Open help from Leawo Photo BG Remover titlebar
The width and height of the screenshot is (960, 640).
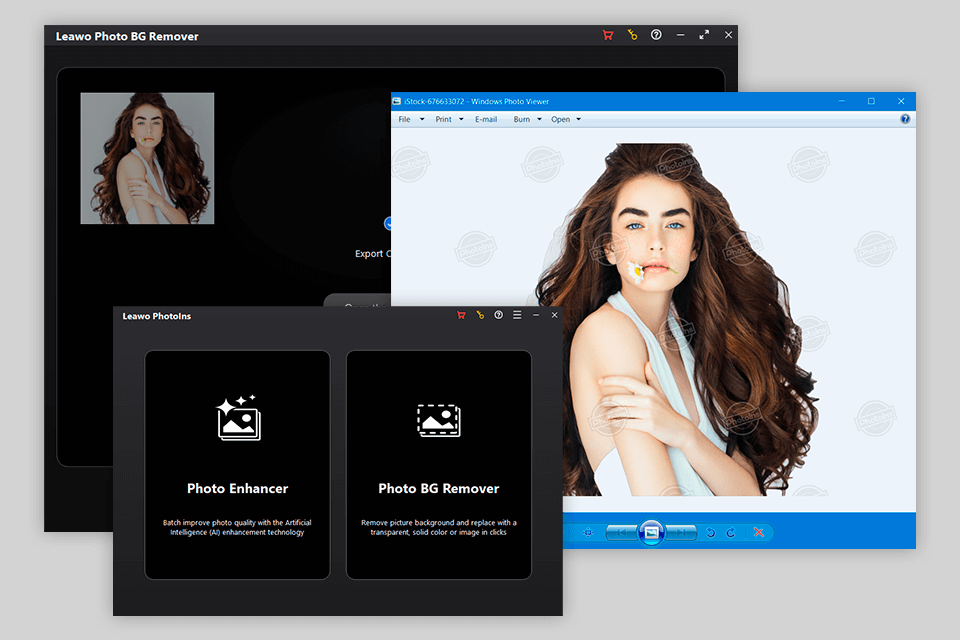[656, 34]
